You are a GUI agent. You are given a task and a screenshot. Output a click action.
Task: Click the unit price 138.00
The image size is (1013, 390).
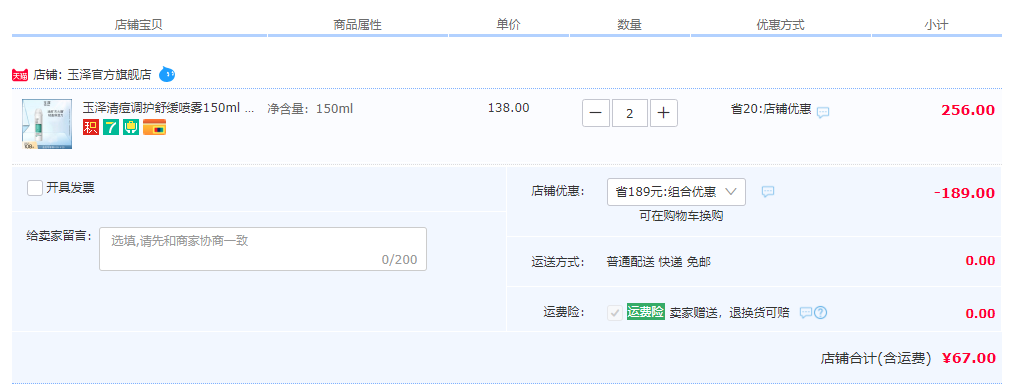(508, 108)
